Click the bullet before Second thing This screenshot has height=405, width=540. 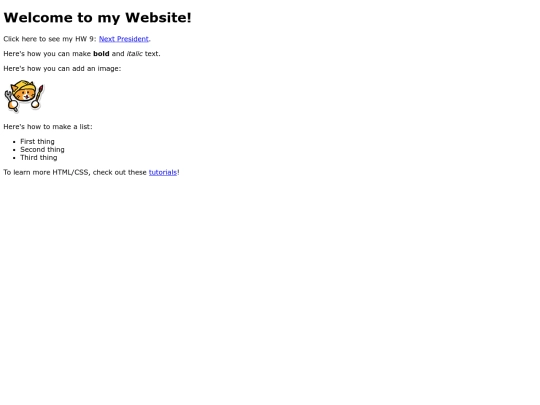tap(14, 150)
